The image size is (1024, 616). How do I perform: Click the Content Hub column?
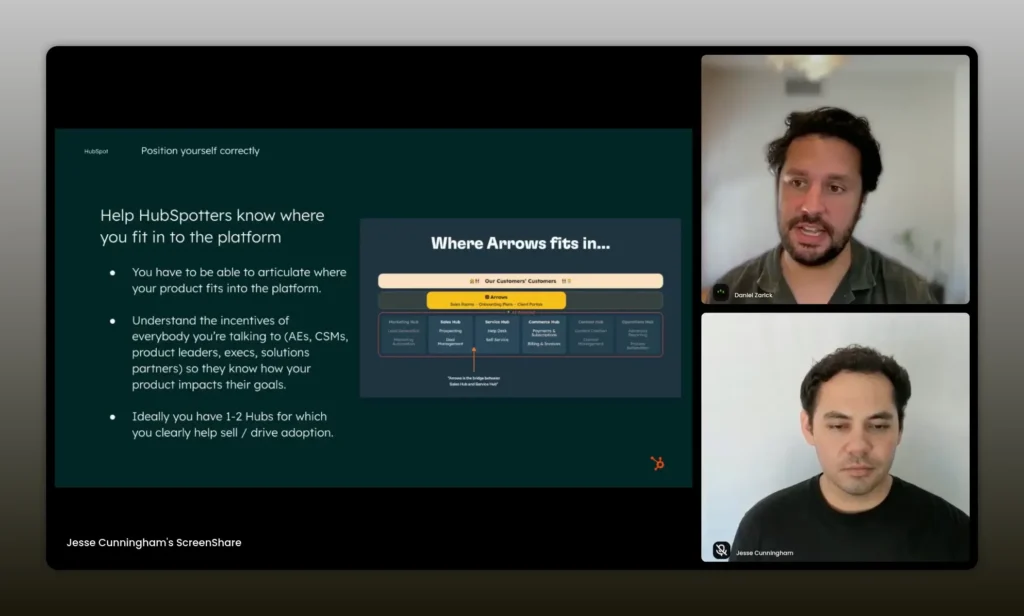click(591, 333)
